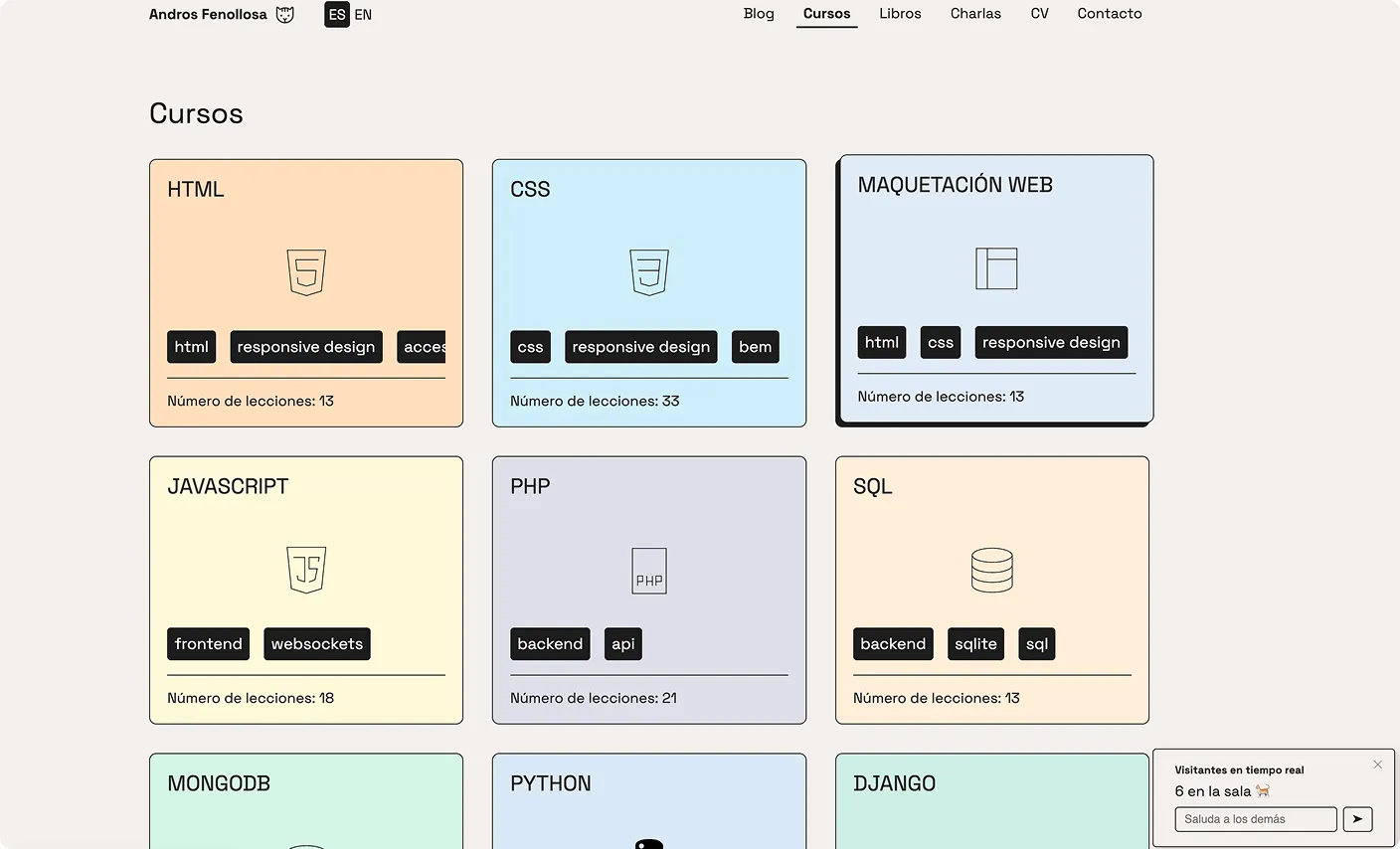Open the Charlas page
1400x849 pixels.
tap(975, 14)
